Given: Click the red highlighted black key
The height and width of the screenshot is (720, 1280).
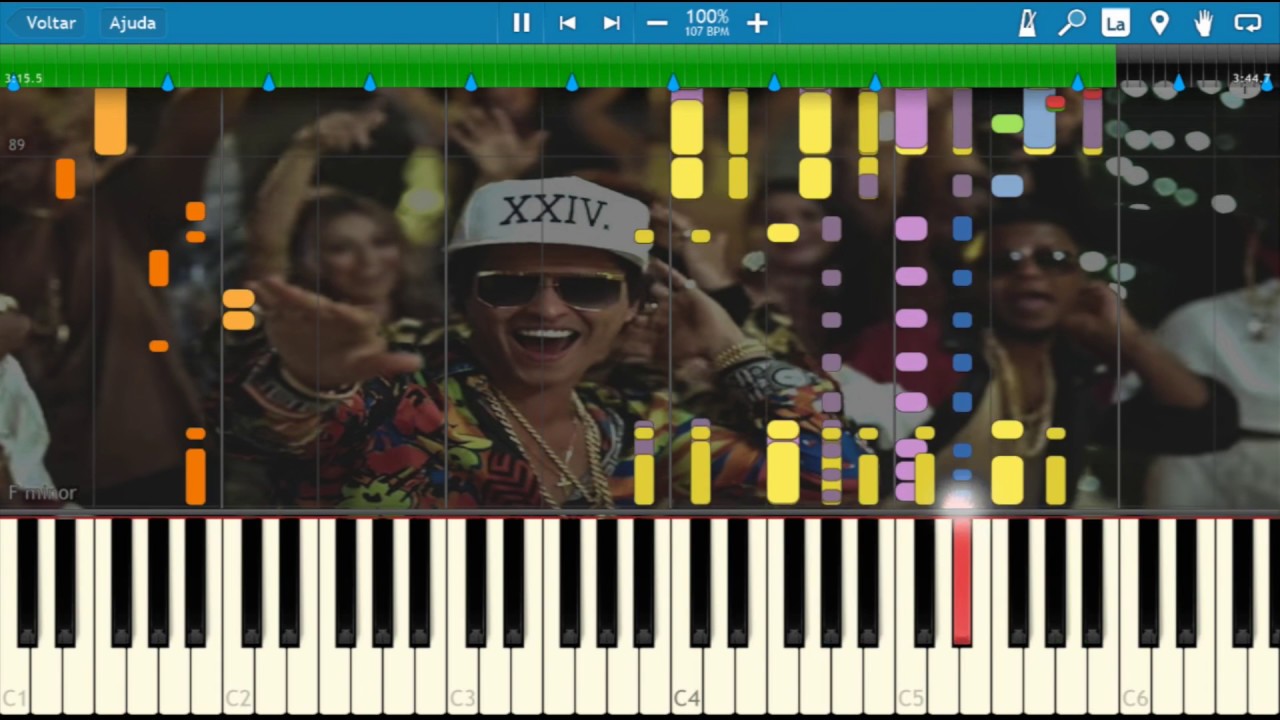Looking at the screenshot, I should [x=962, y=580].
